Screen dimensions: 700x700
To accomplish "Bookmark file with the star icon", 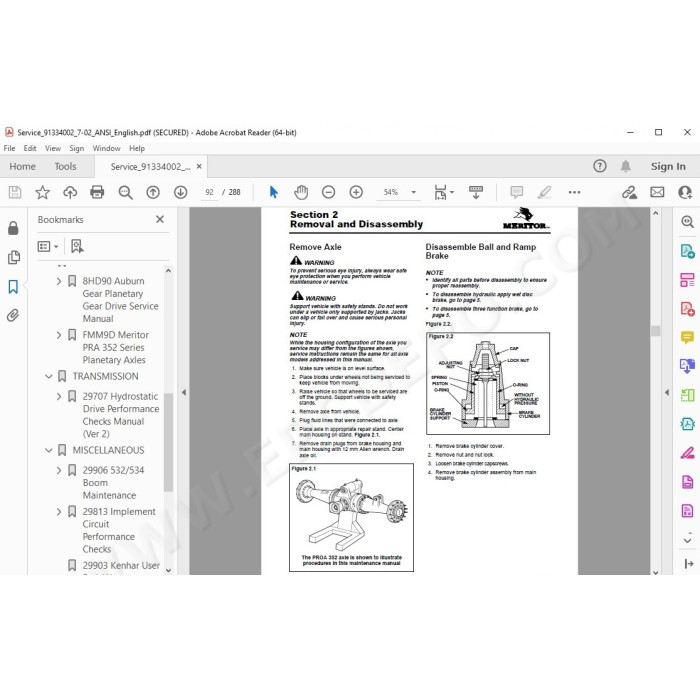I will pos(42,192).
